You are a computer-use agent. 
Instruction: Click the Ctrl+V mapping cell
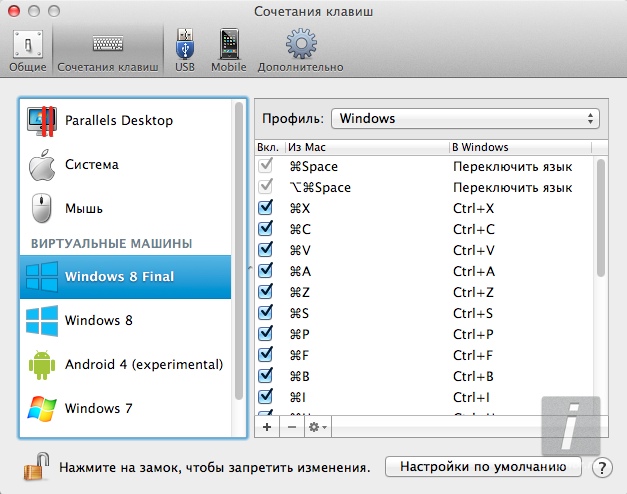click(x=474, y=250)
